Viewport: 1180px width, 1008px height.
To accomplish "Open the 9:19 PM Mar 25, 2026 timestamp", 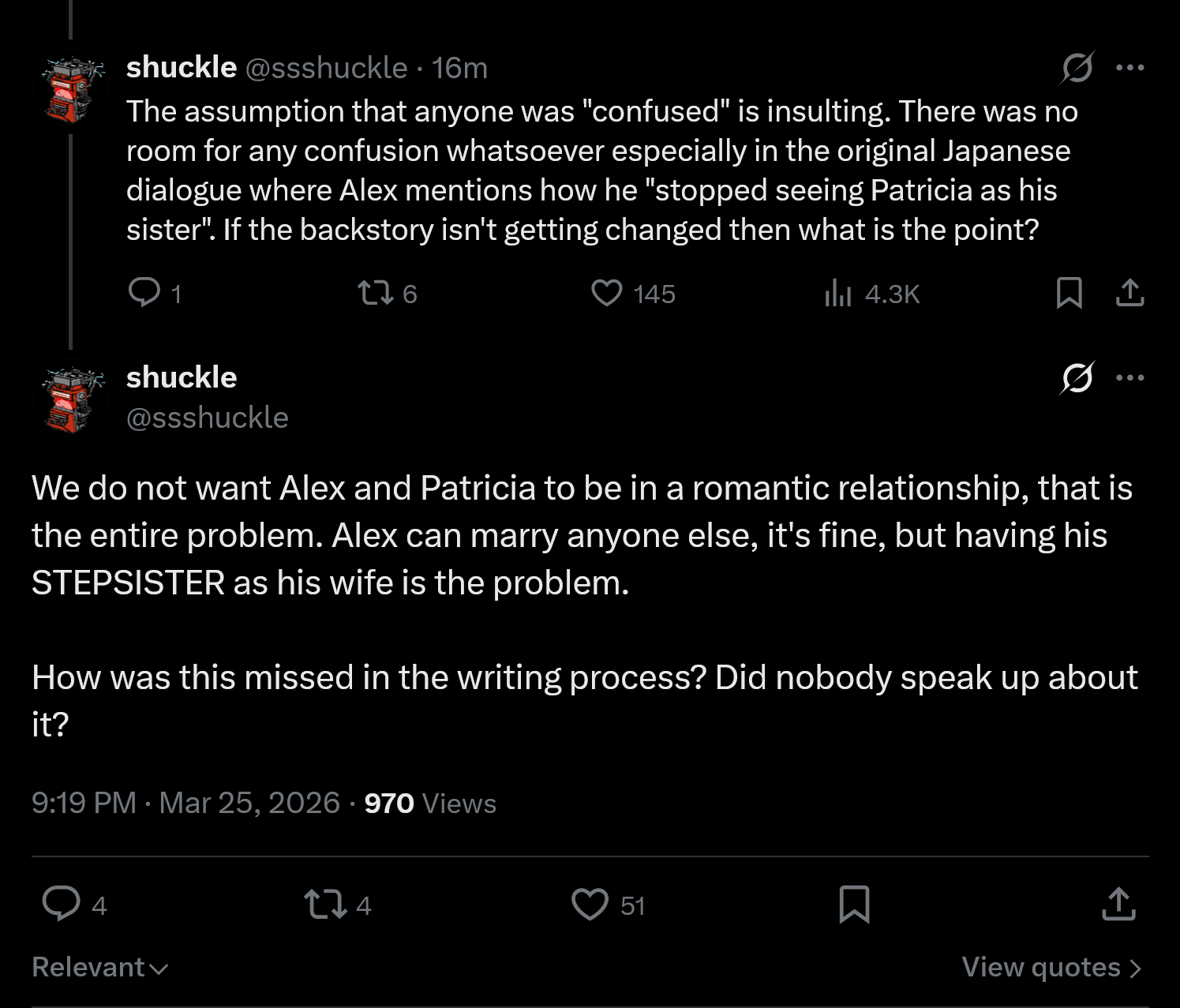I will click(x=185, y=804).
